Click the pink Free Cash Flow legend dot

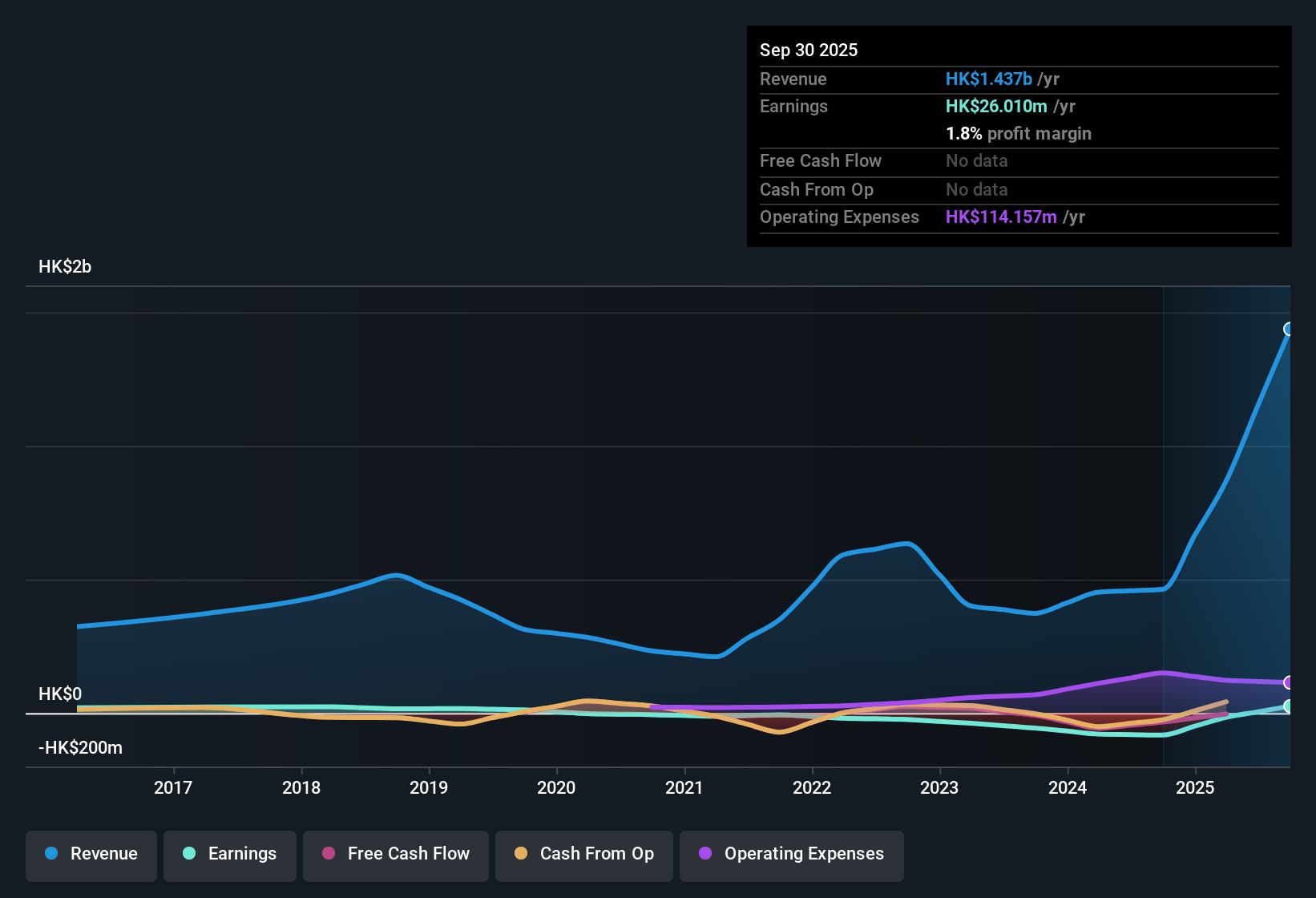pyautogui.click(x=327, y=854)
